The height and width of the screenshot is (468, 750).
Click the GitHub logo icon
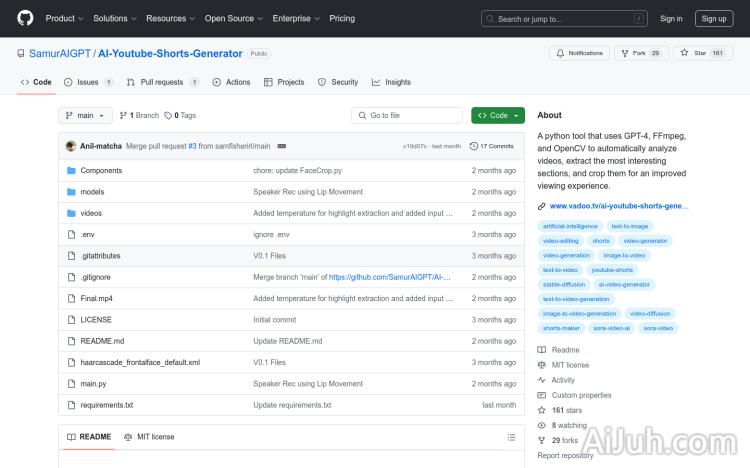coord(25,18)
